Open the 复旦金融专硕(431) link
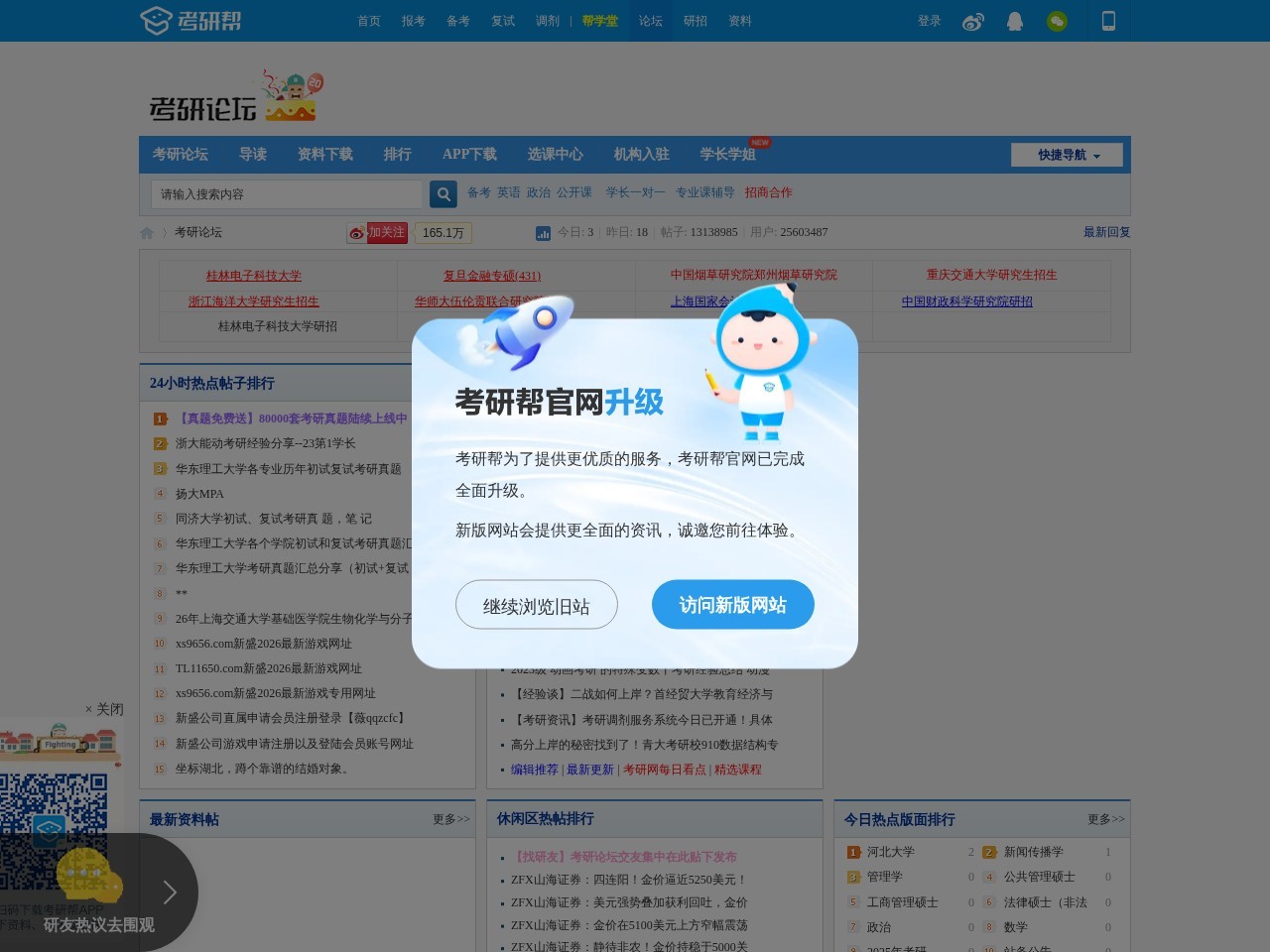Screen dimensions: 1270x952 (x=492, y=276)
